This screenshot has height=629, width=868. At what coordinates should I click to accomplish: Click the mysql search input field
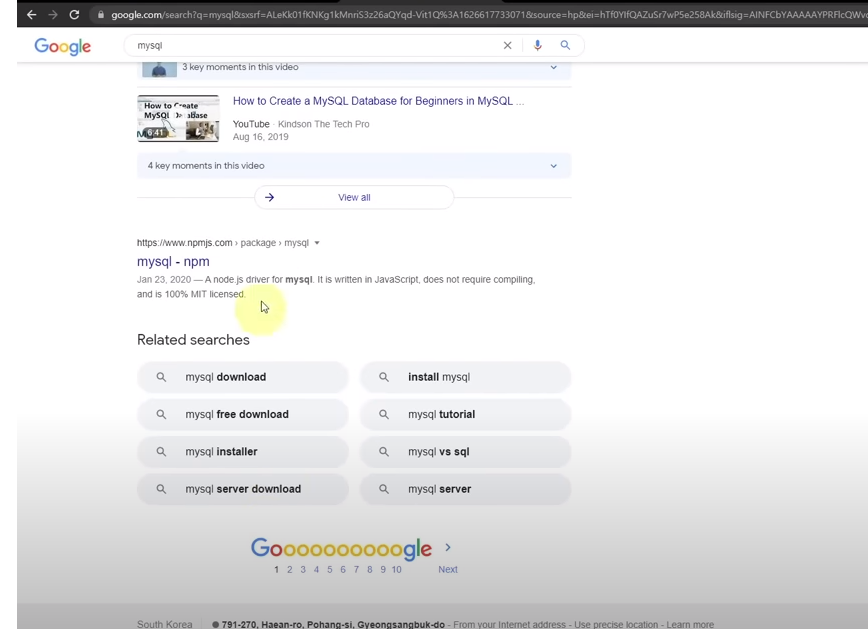(316, 45)
